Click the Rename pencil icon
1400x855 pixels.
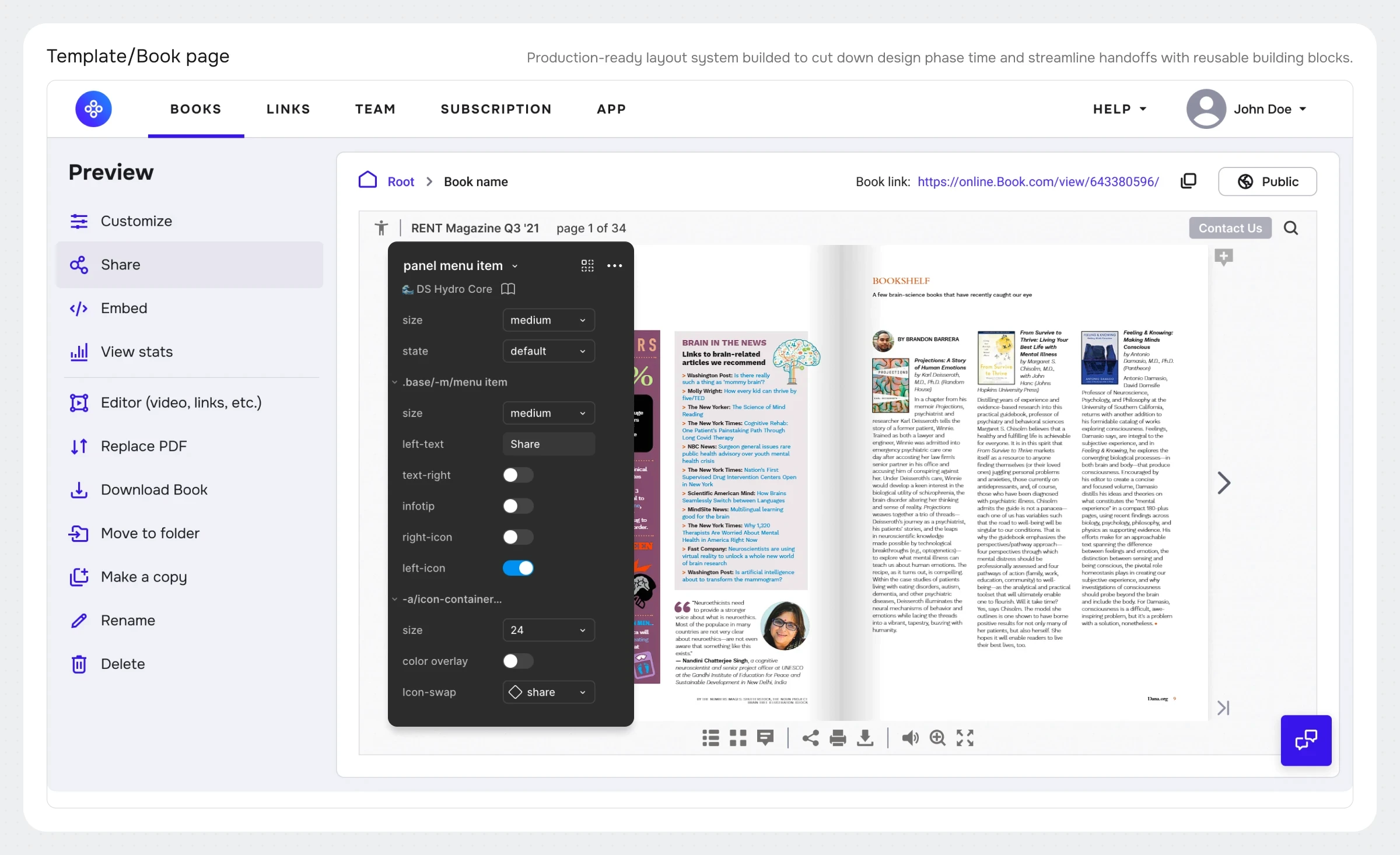point(79,621)
